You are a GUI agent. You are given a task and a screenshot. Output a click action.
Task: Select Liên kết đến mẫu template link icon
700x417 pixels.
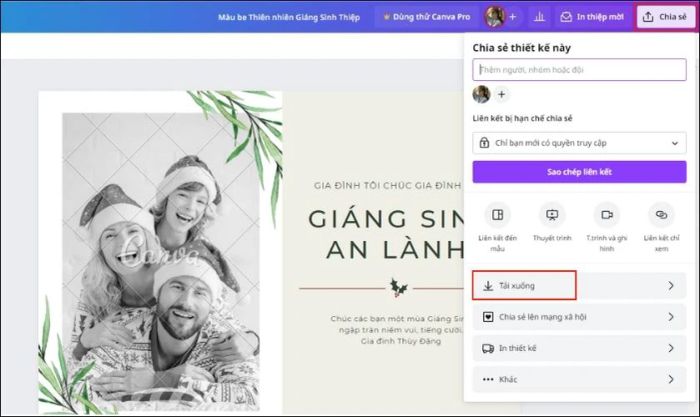497,215
